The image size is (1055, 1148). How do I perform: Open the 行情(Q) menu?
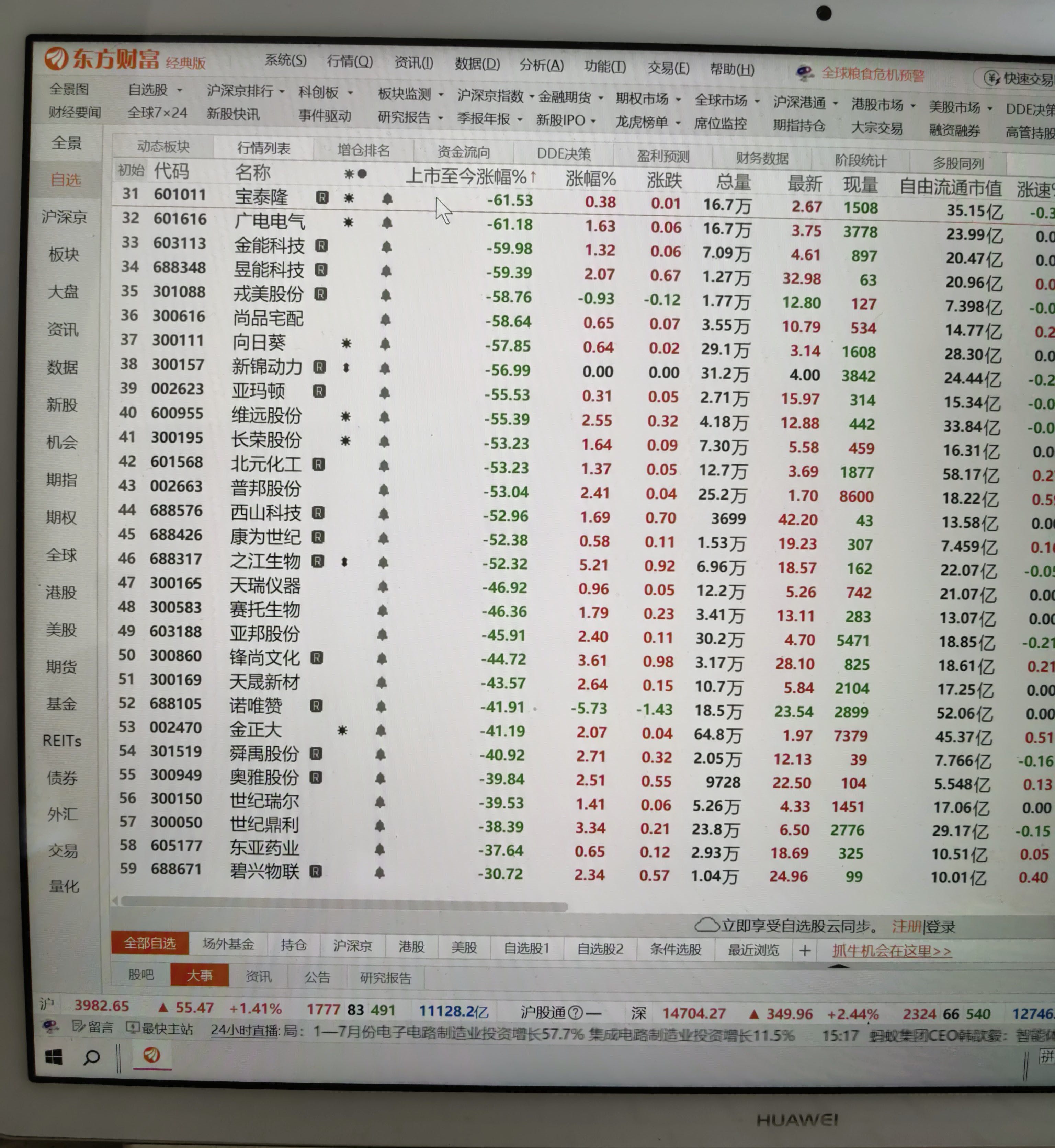point(350,61)
